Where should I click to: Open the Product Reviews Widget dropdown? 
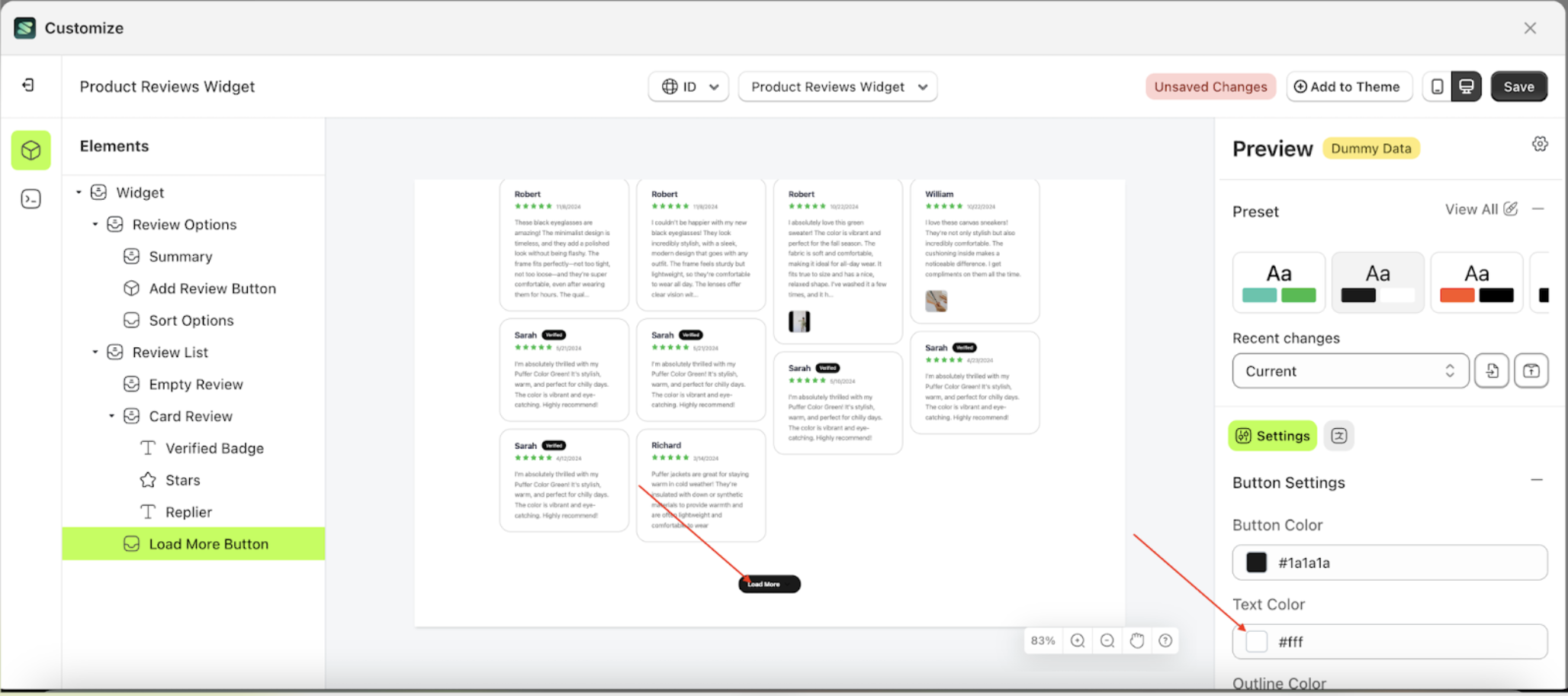837,86
